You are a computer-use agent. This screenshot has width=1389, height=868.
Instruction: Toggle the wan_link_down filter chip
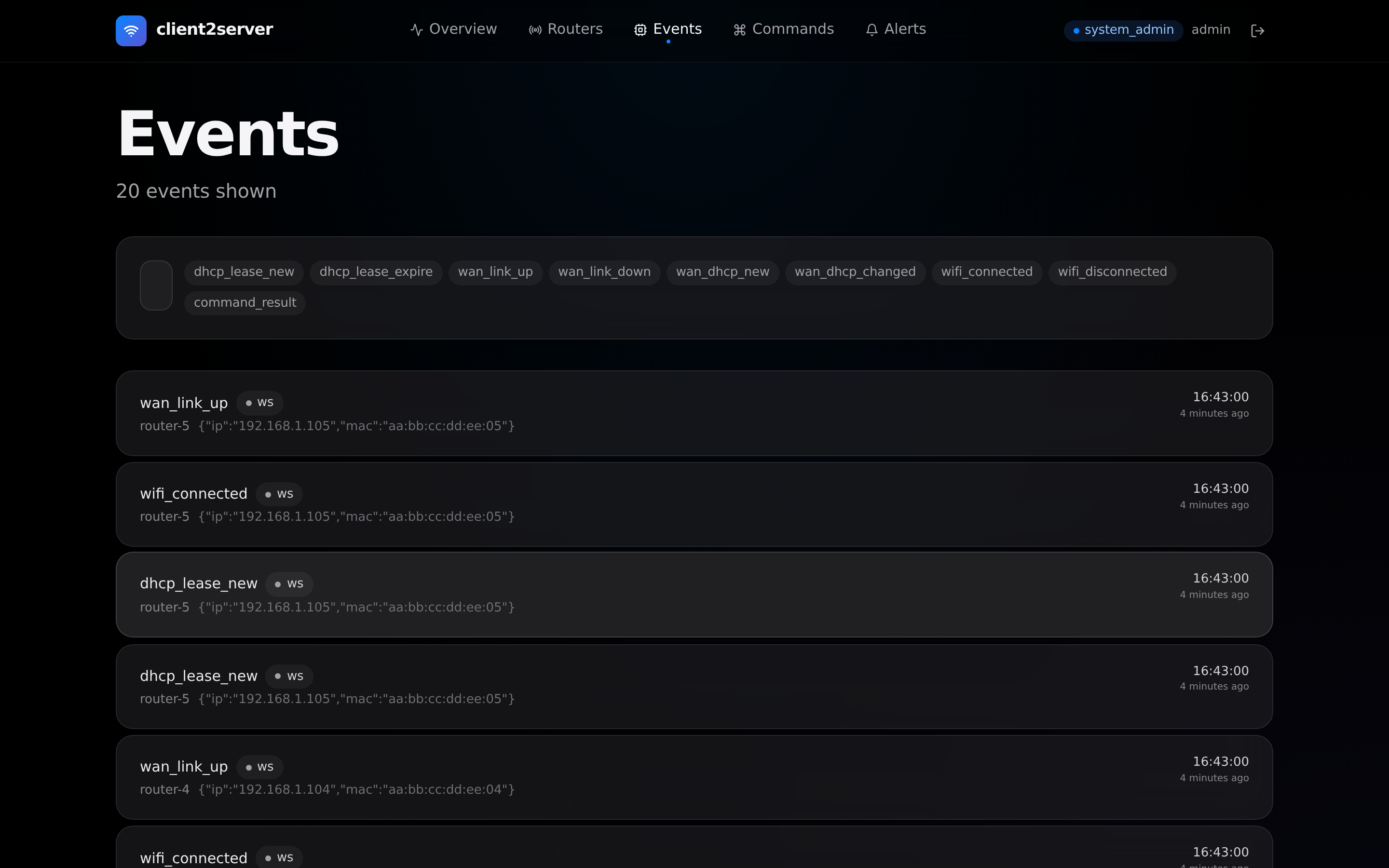coord(604,272)
